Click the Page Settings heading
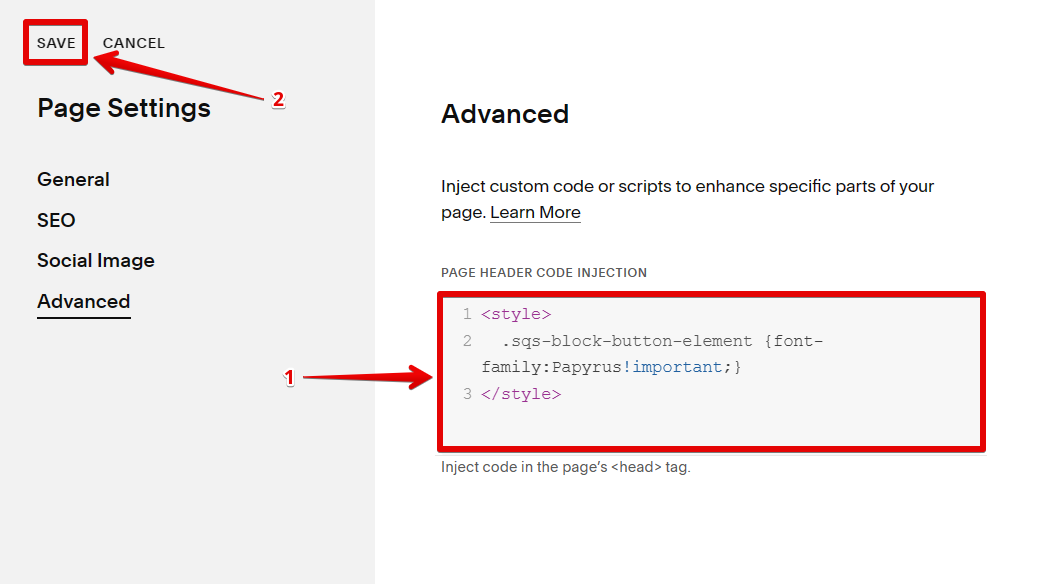This screenshot has height=584, width=1044. [124, 108]
